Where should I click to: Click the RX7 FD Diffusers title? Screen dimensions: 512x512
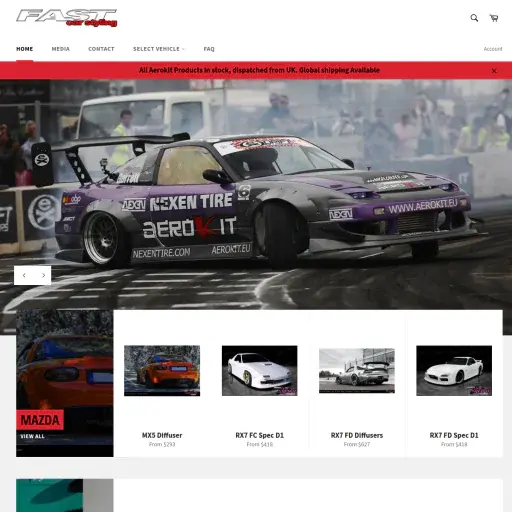point(357,435)
